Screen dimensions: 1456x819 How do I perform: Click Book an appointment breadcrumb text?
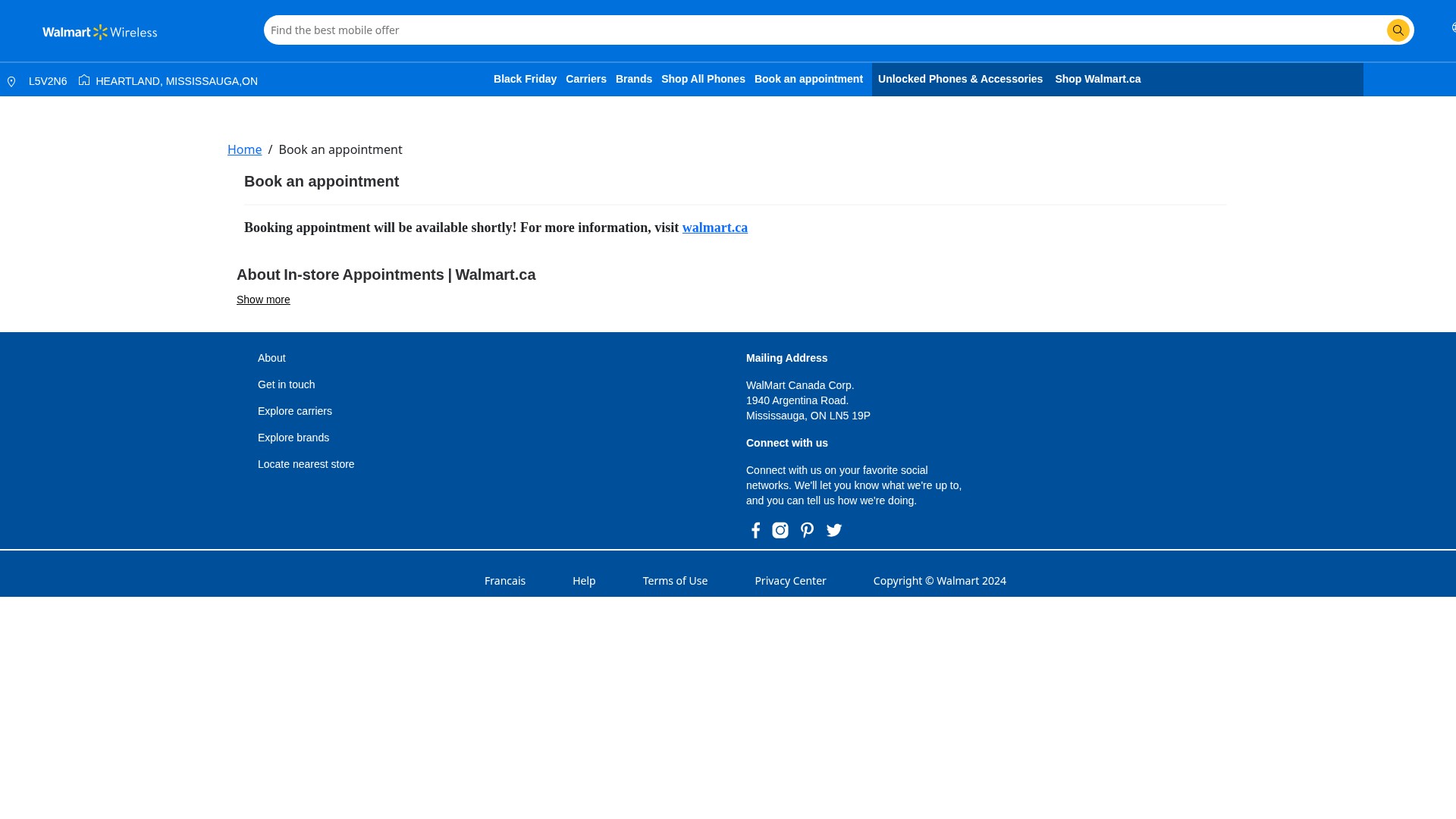(340, 149)
